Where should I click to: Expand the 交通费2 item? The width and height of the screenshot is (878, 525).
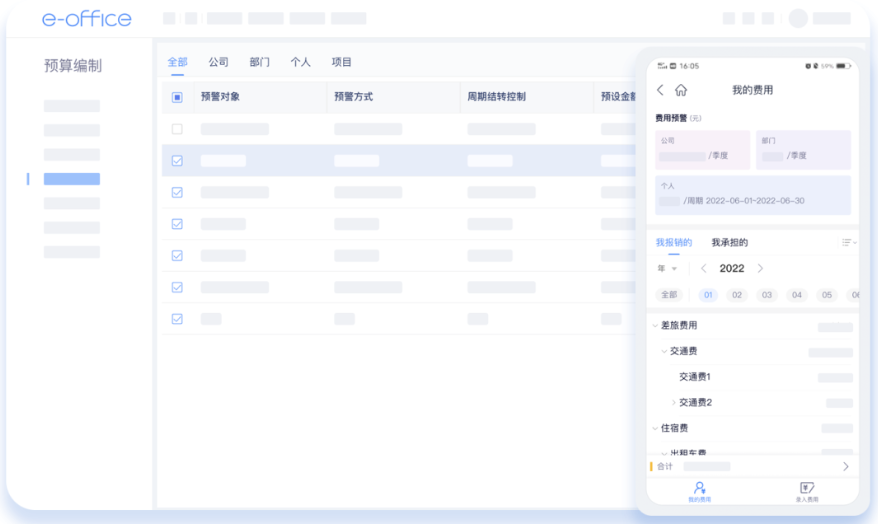point(673,402)
